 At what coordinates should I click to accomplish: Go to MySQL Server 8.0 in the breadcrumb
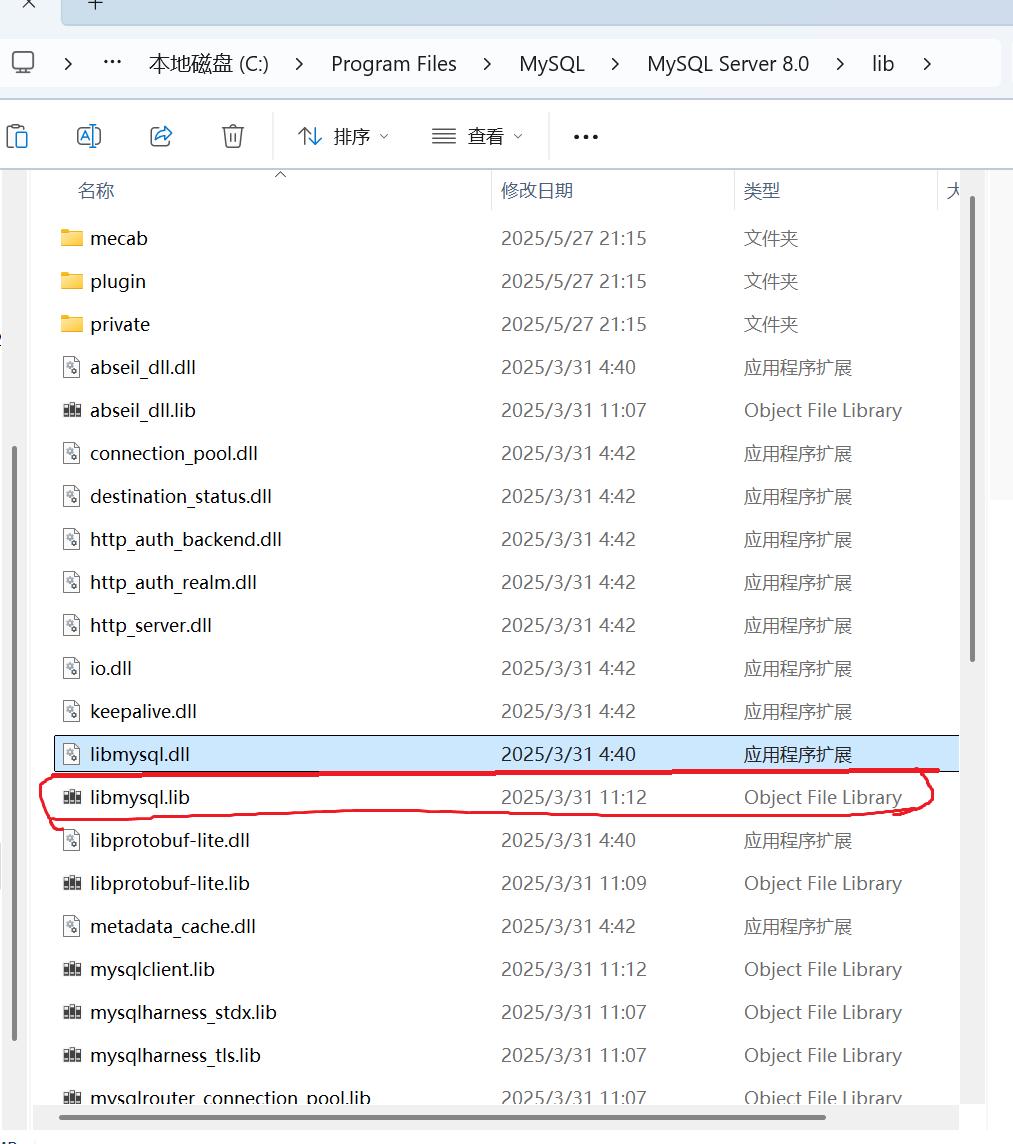point(728,64)
